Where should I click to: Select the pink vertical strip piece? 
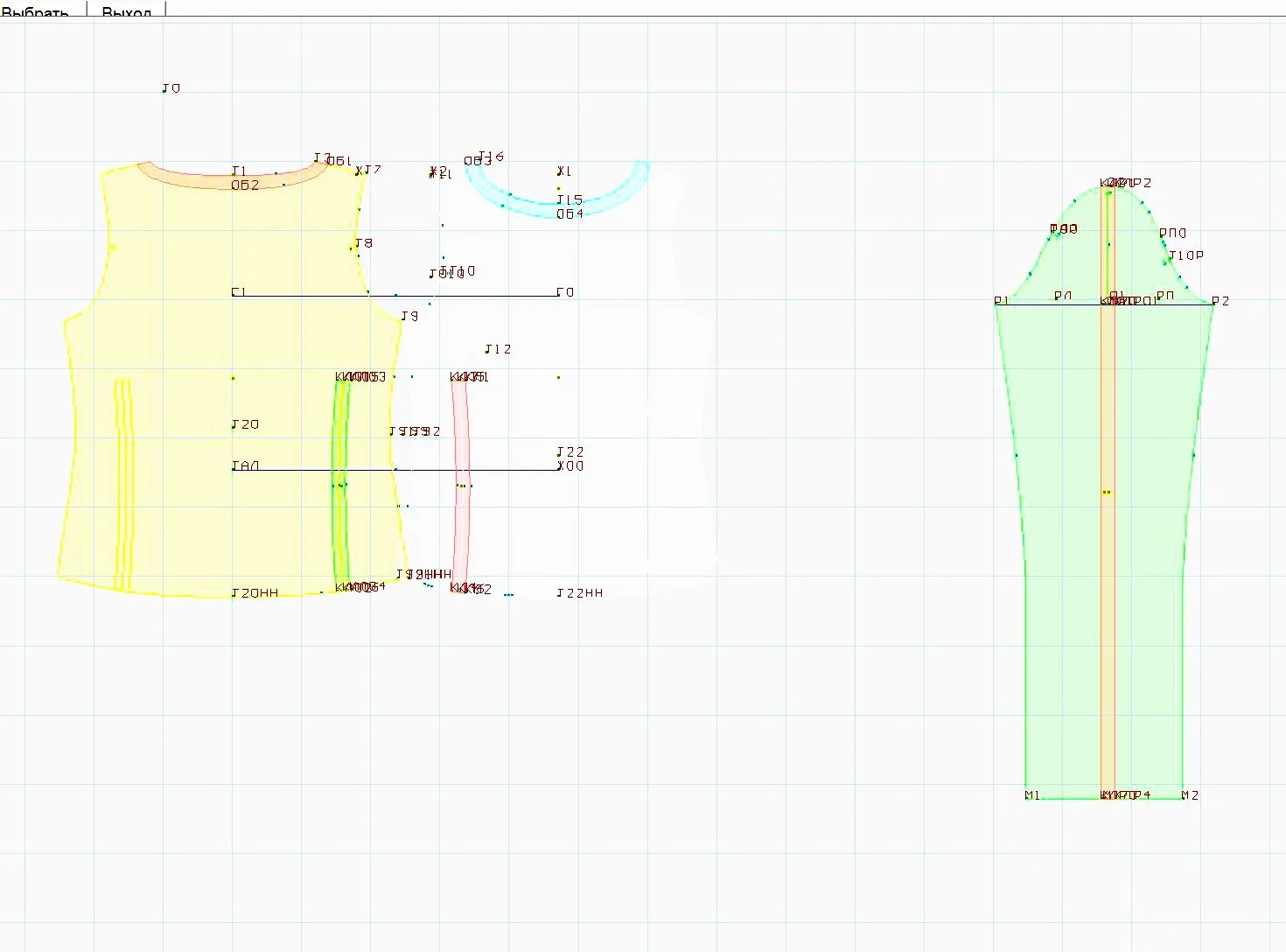[460, 481]
